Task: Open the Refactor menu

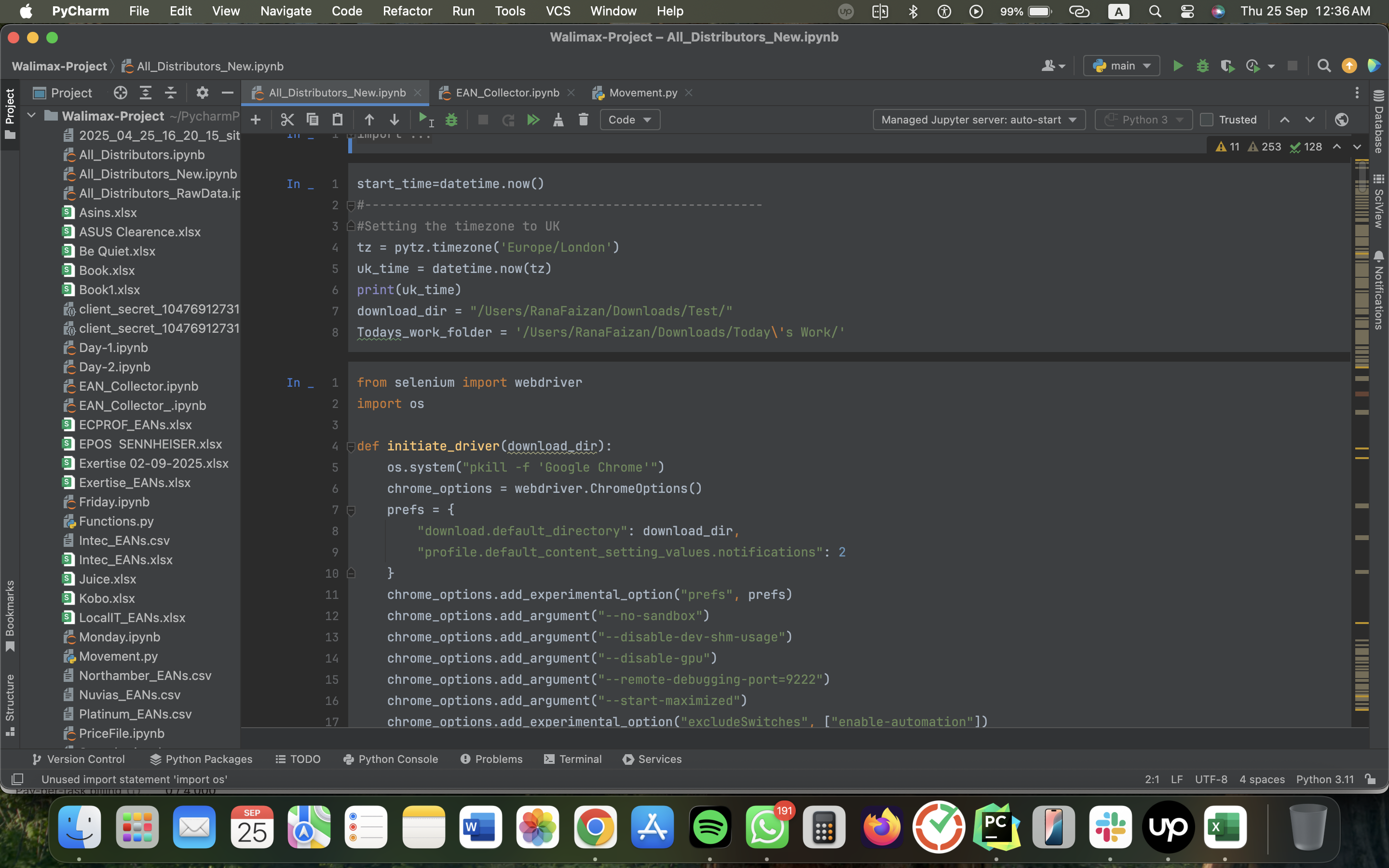Action: click(407, 11)
